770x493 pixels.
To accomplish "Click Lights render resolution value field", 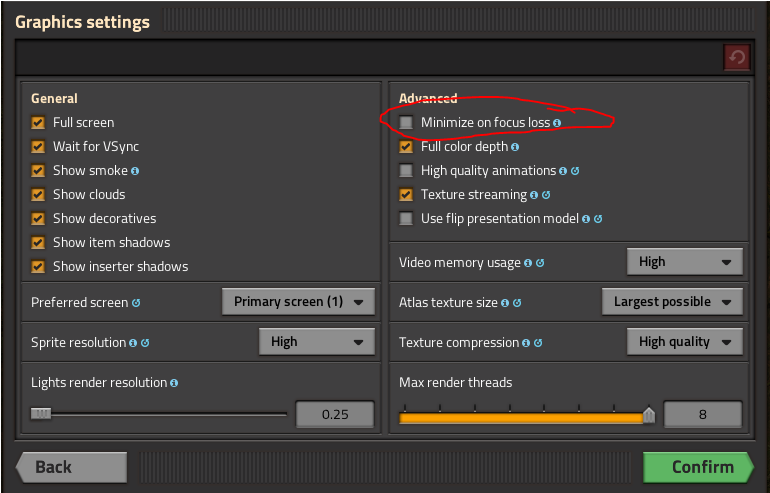I will pyautogui.click(x=335, y=414).
